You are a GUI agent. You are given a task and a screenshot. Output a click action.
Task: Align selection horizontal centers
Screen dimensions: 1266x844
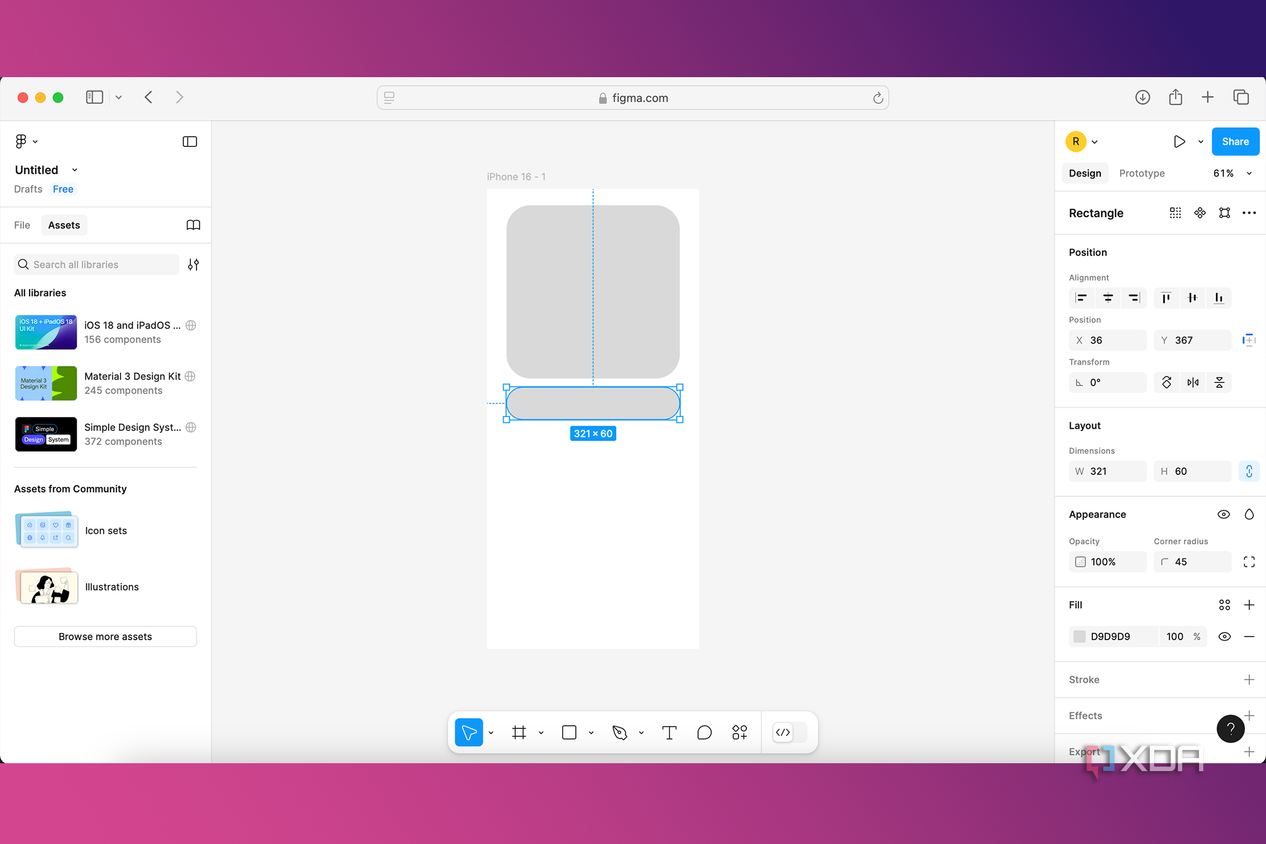tap(1108, 298)
